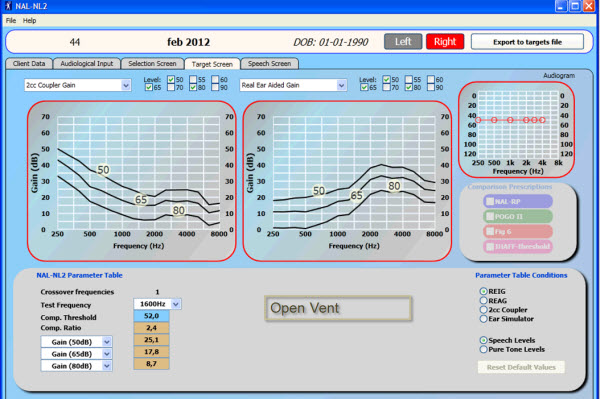Toggle level 55 checkbox for Real Ear graph
600x399 pixels.
click(409, 80)
